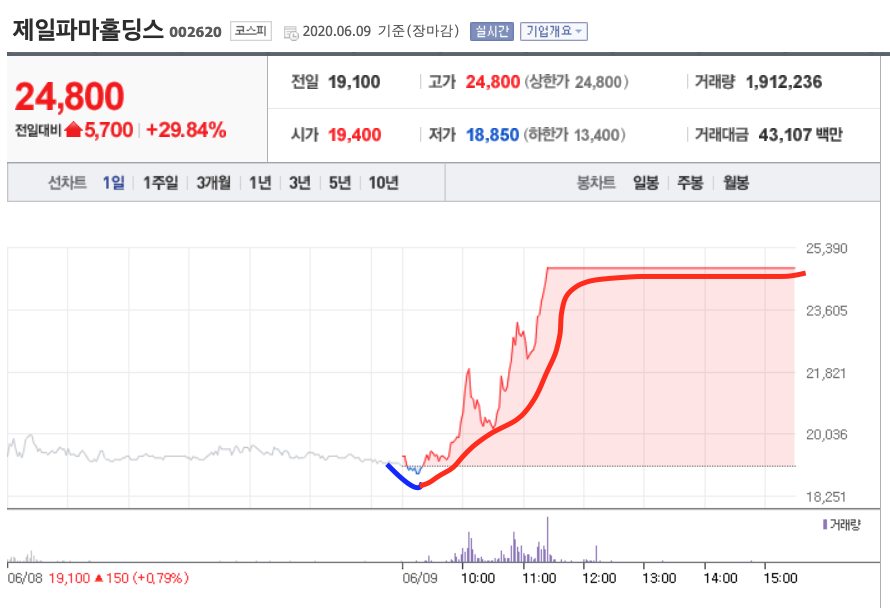
Task: Click the 06/09 date axis label
Action: [x=420, y=578]
